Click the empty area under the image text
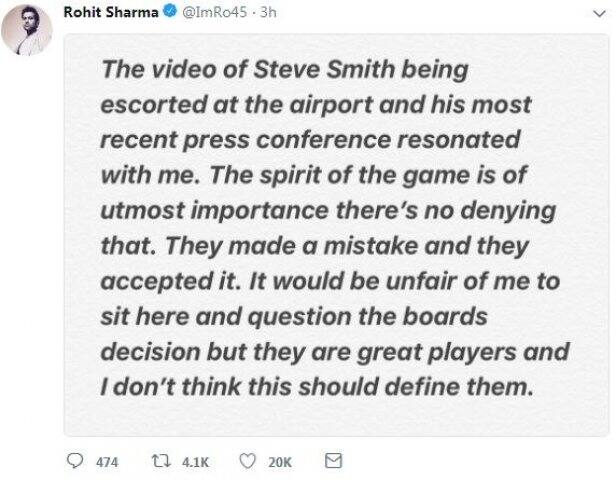The image size is (616, 480). tap(336, 417)
